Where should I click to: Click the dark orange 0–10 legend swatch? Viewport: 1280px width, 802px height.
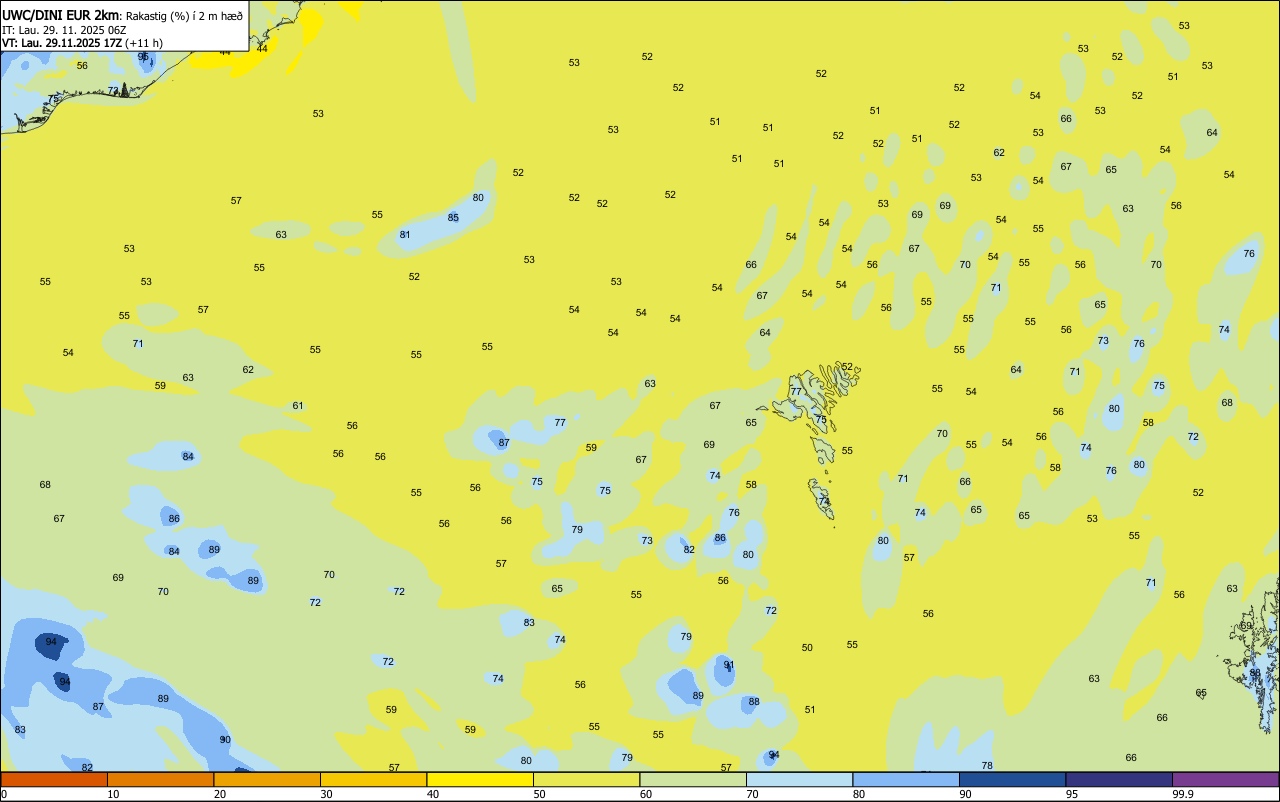pyautogui.click(x=54, y=779)
